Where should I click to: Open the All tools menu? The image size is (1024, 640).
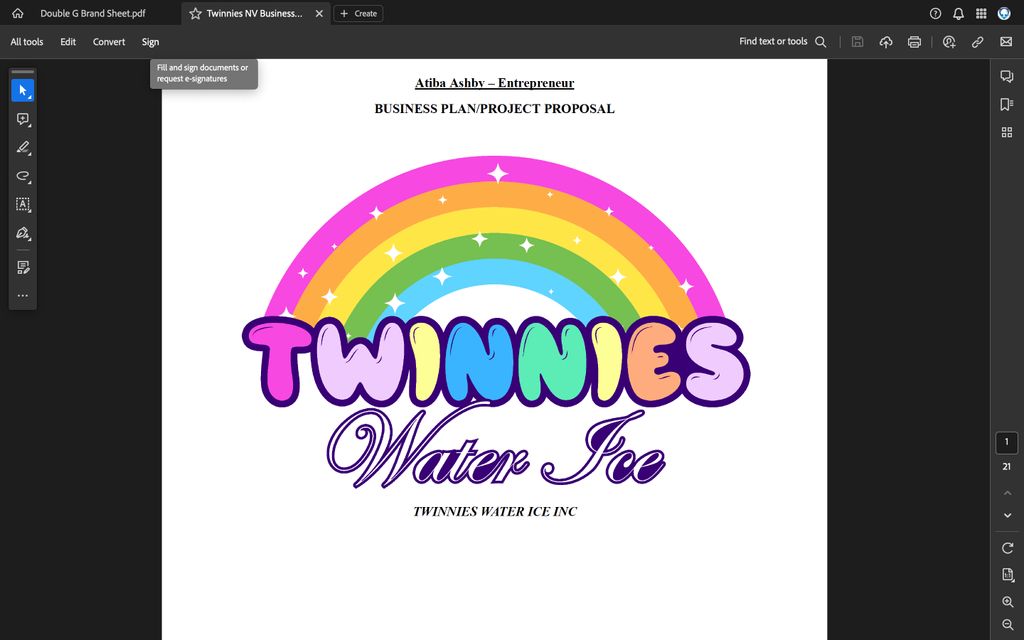27,42
